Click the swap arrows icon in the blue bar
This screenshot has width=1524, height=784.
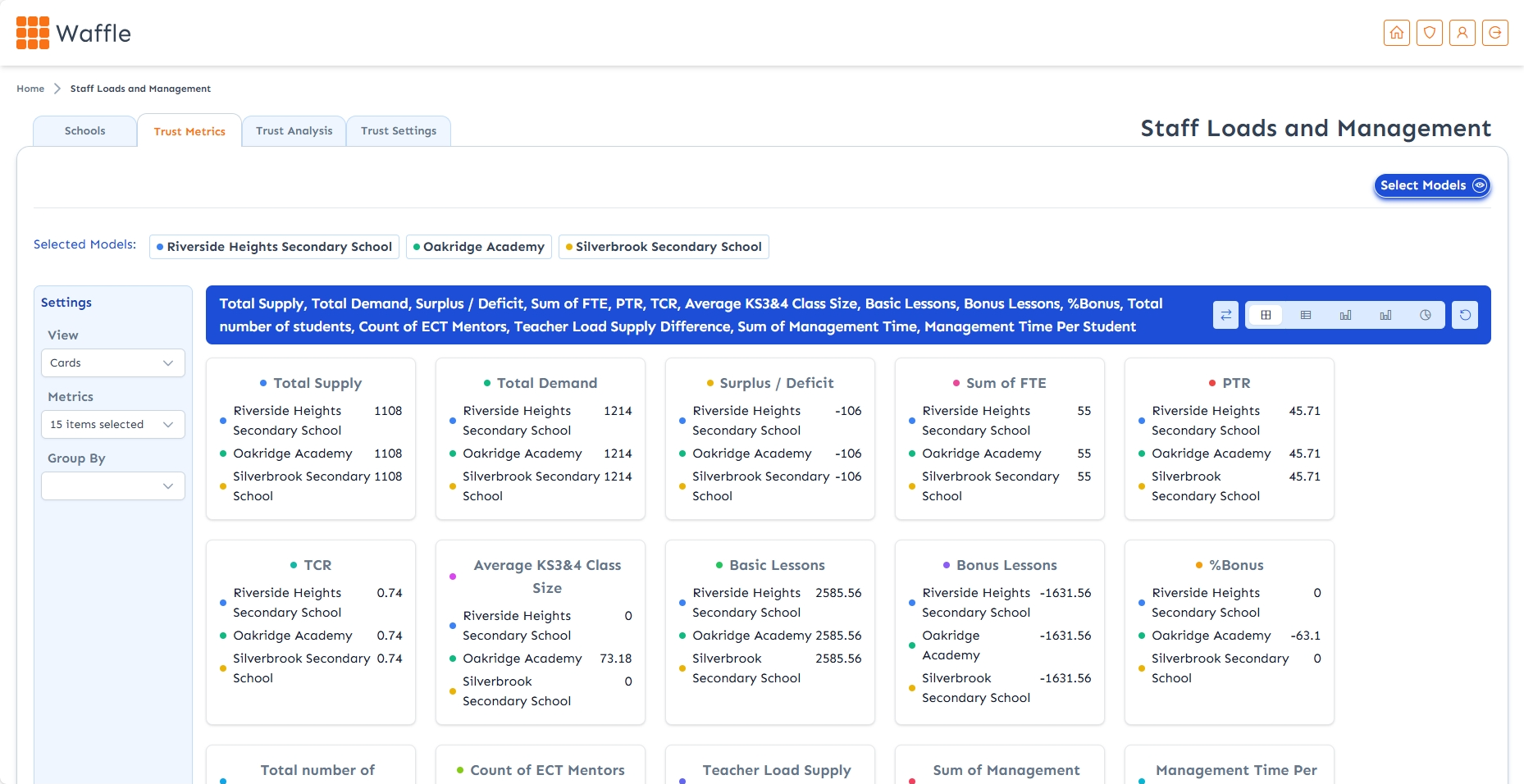pyautogui.click(x=1225, y=315)
